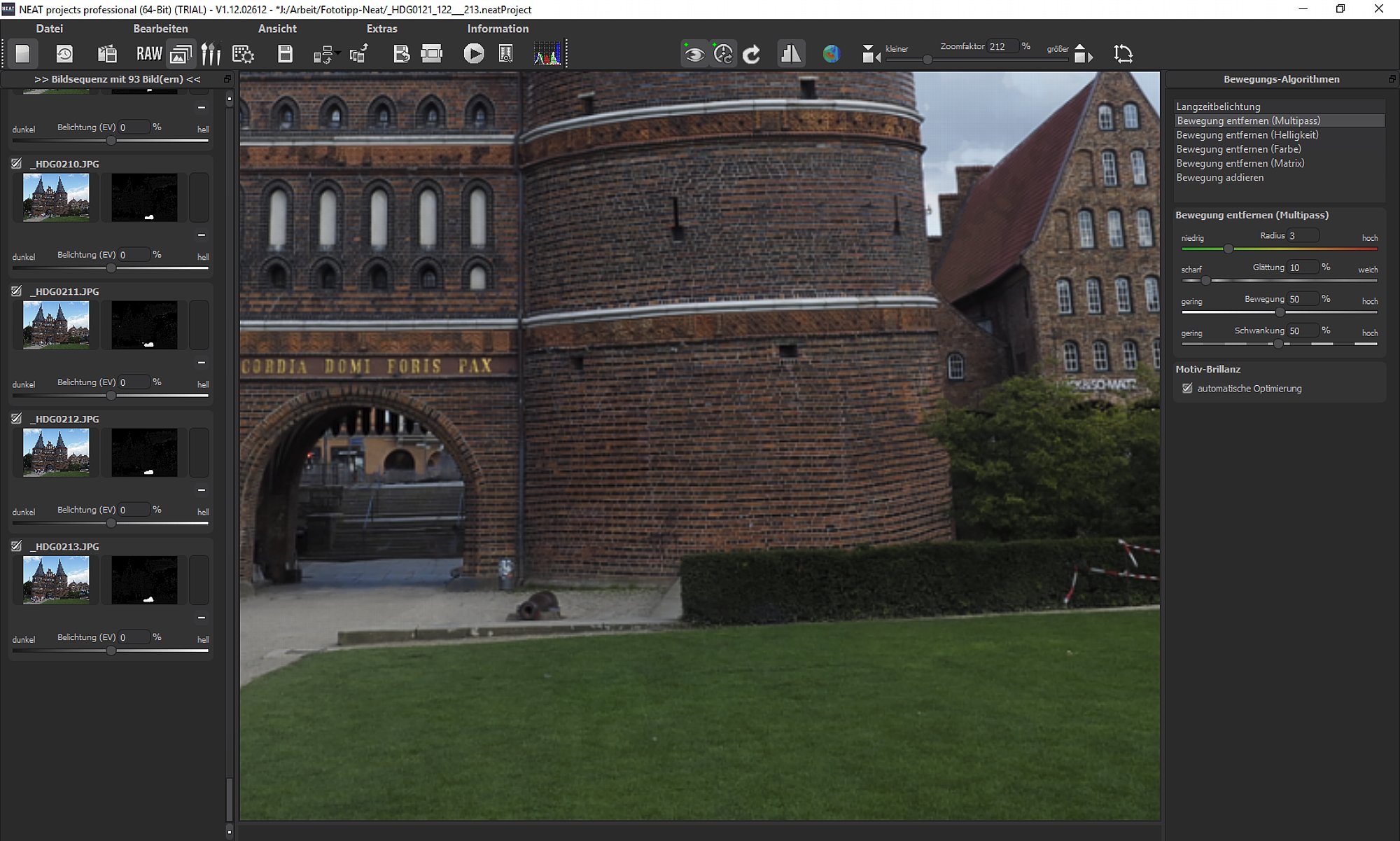Click the Glättung slider handle

coord(1205,281)
